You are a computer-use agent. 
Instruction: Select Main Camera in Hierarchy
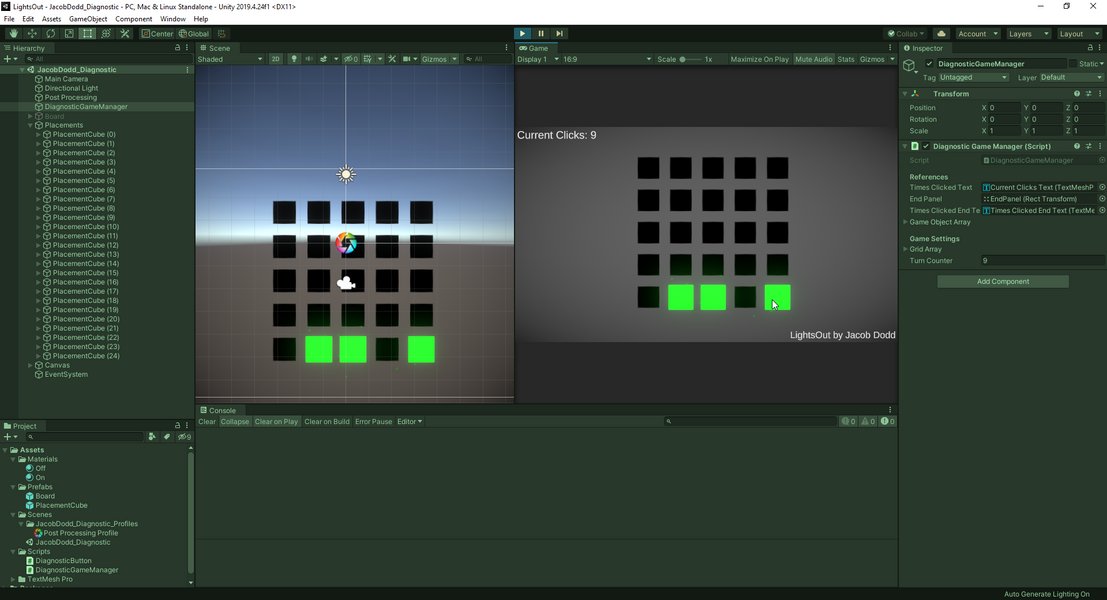click(66, 79)
